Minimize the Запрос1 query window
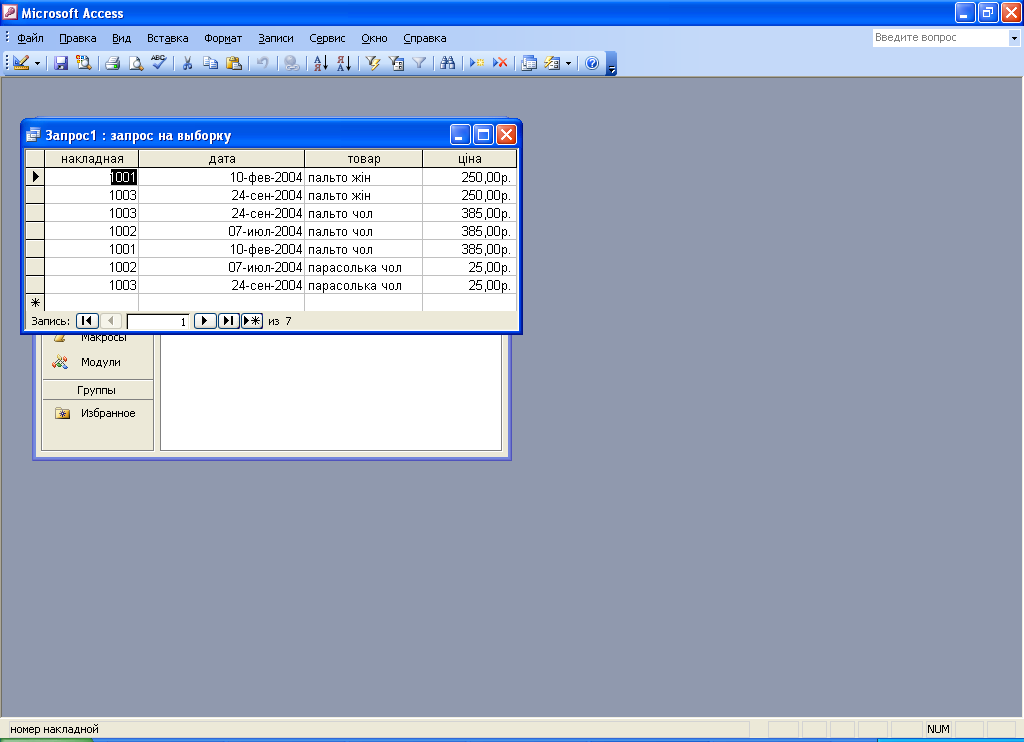 pyautogui.click(x=460, y=135)
